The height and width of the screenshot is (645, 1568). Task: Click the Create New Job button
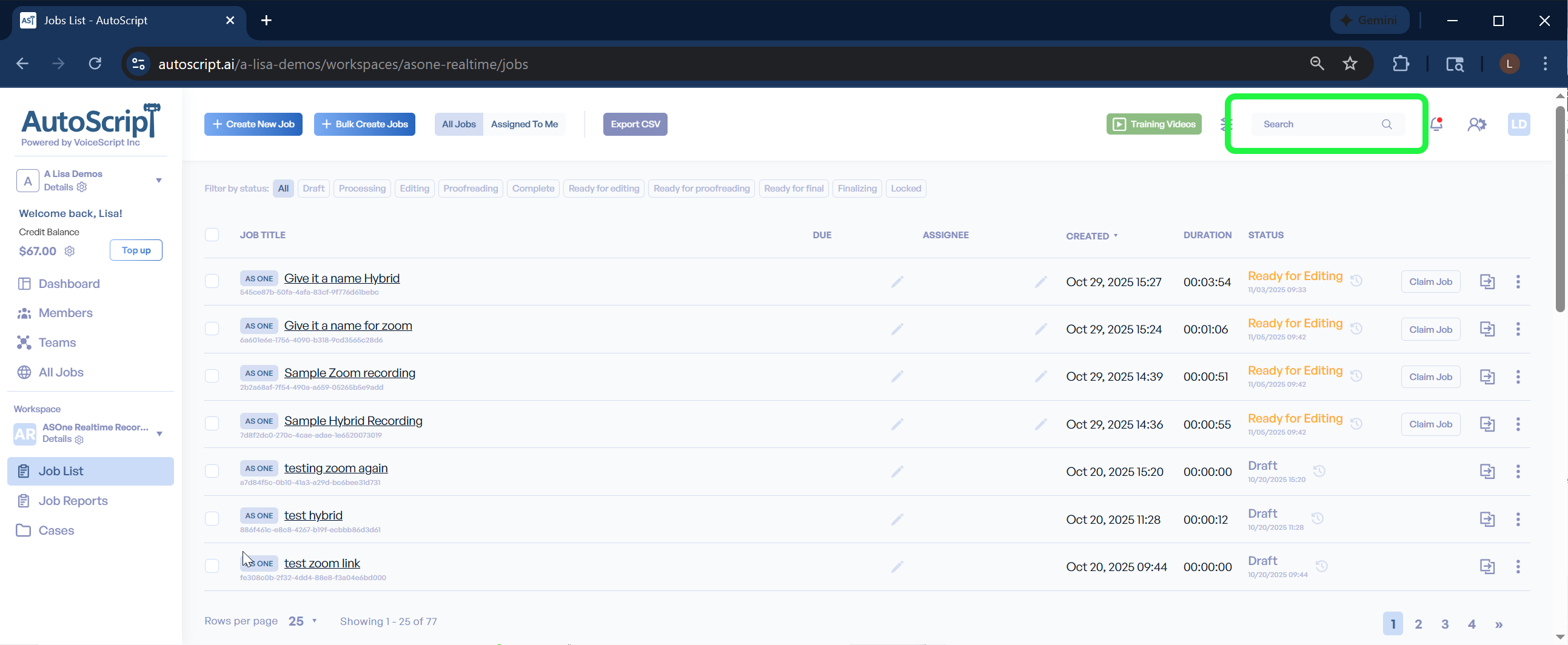click(253, 124)
